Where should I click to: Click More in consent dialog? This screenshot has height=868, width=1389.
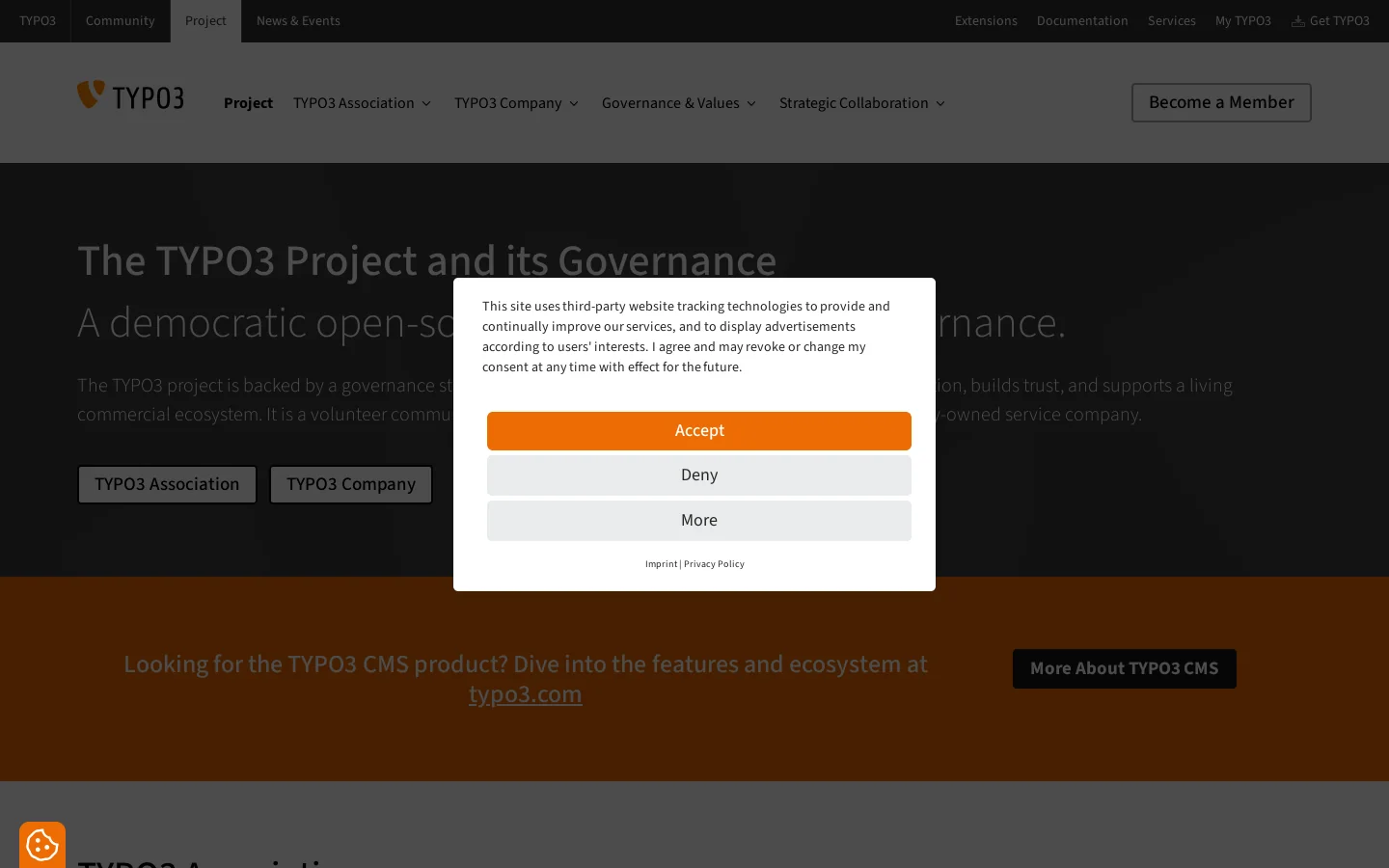coord(699,521)
